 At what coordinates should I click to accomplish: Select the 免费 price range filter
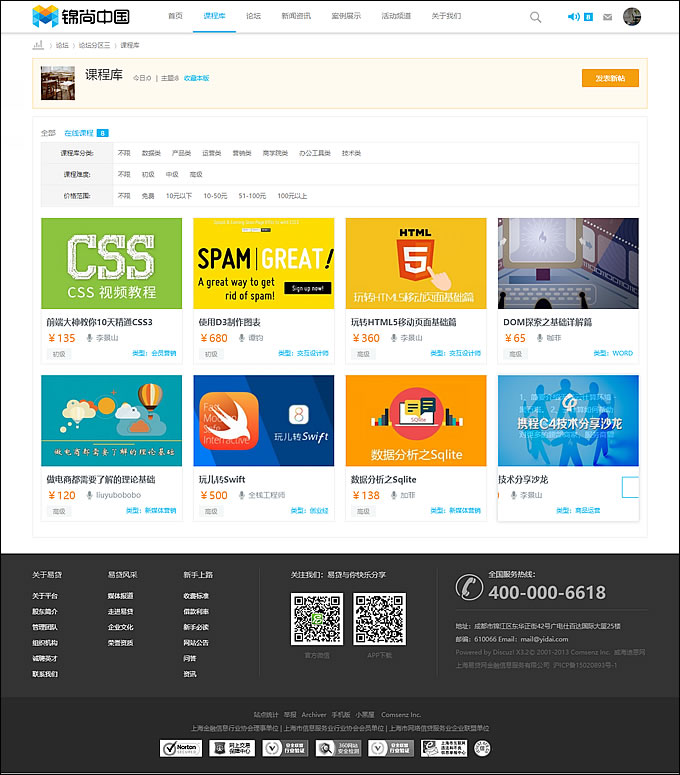click(148, 196)
